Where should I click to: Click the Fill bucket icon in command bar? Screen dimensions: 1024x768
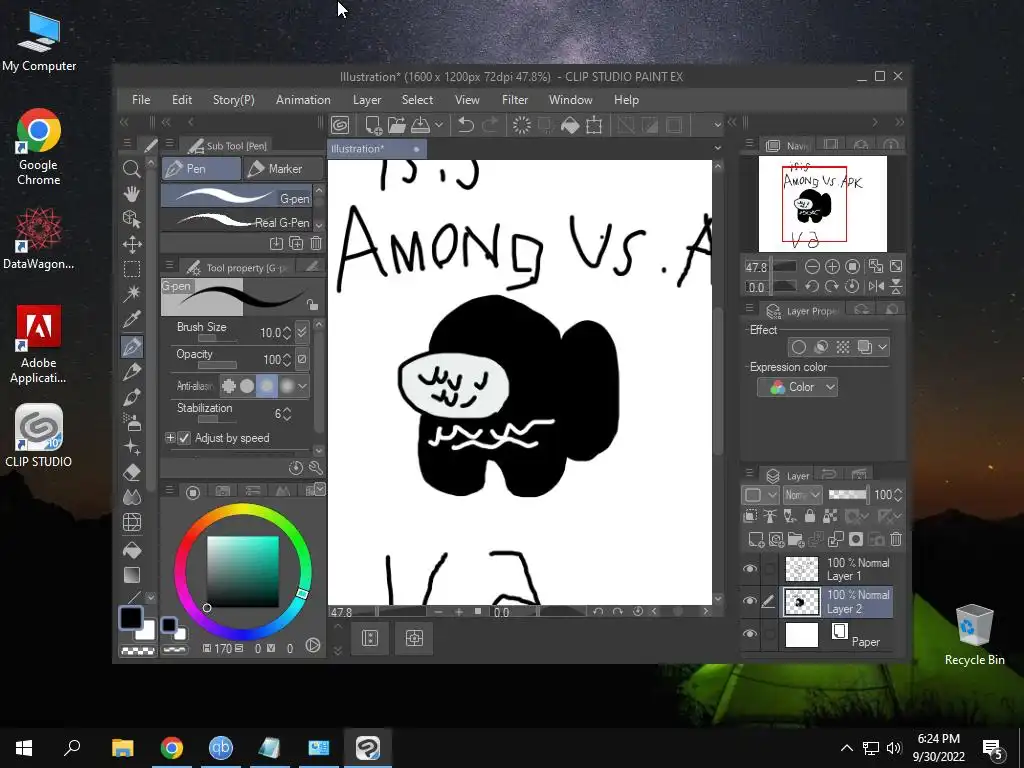tap(570, 125)
